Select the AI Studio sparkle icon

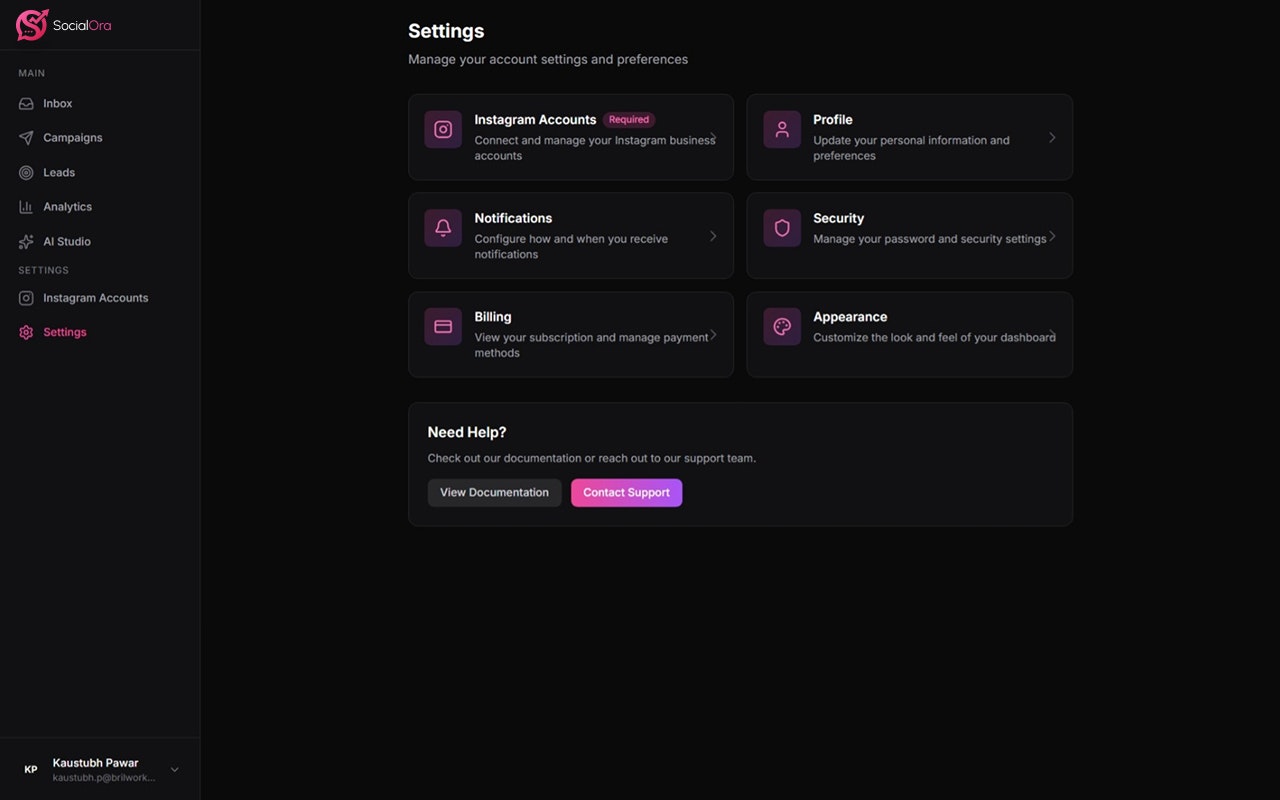24,241
